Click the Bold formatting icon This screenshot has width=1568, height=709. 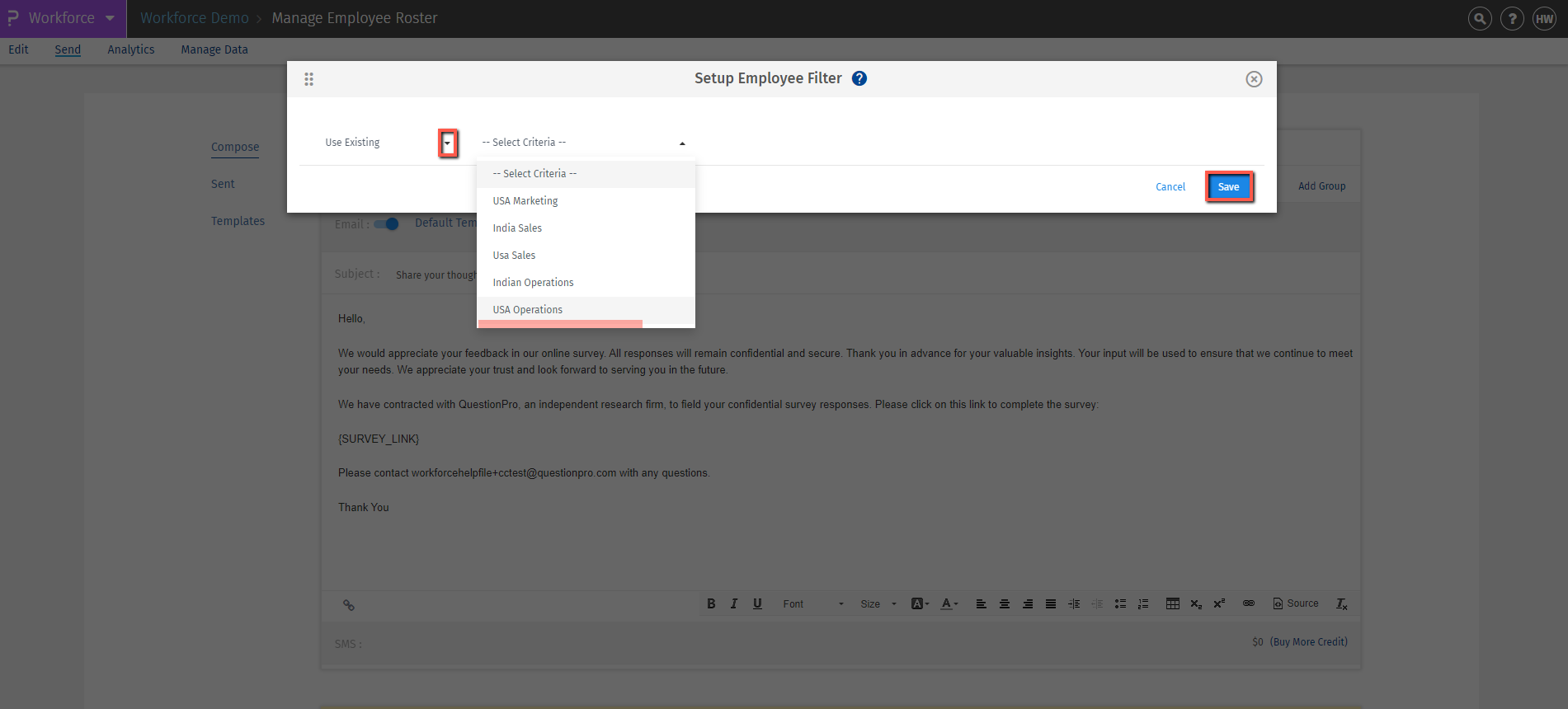click(x=711, y=603)
